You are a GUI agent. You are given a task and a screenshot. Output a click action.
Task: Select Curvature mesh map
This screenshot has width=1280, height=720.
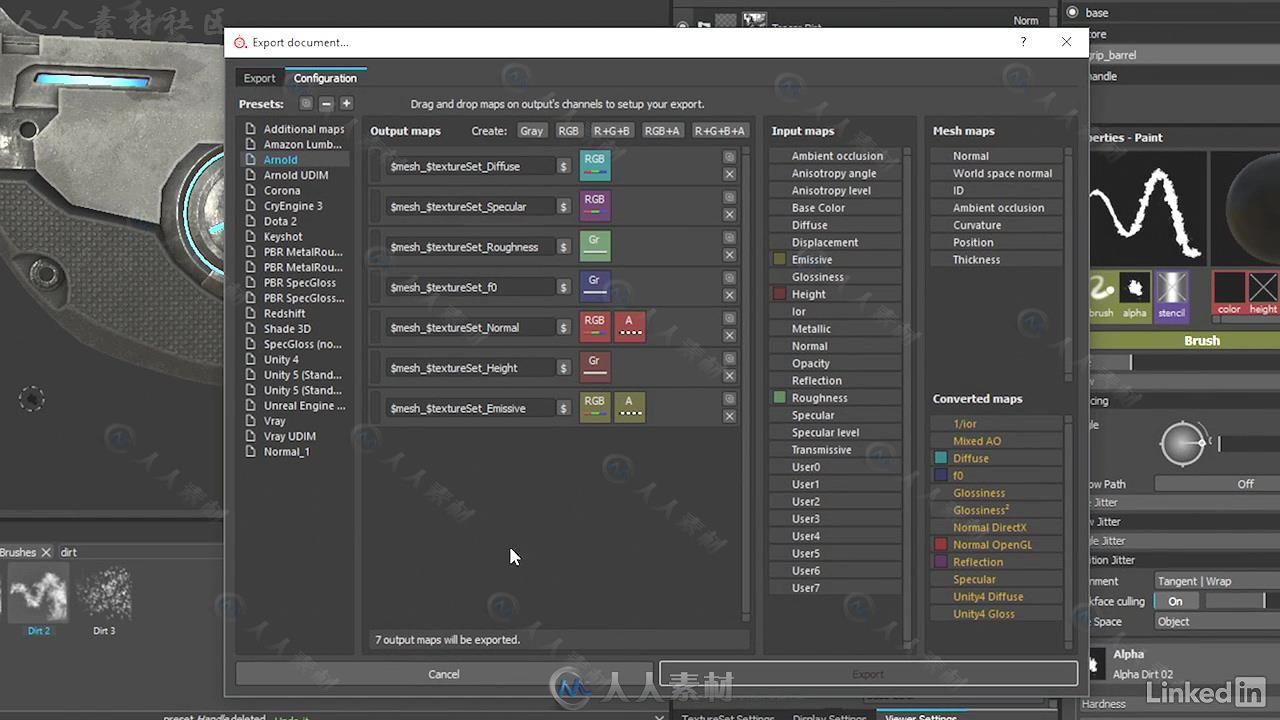(x=997, y=225)
